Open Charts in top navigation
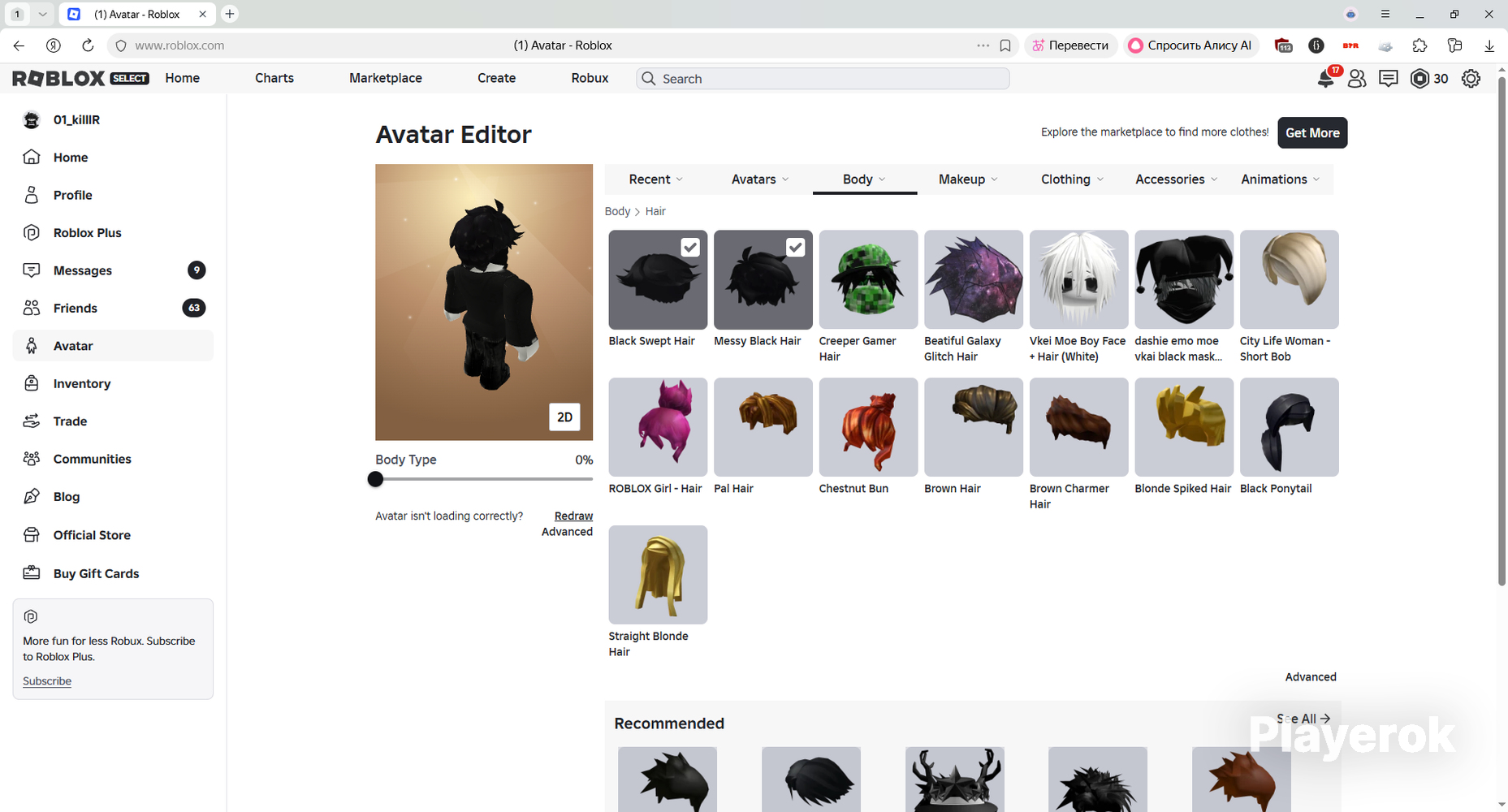 point(274,78)
